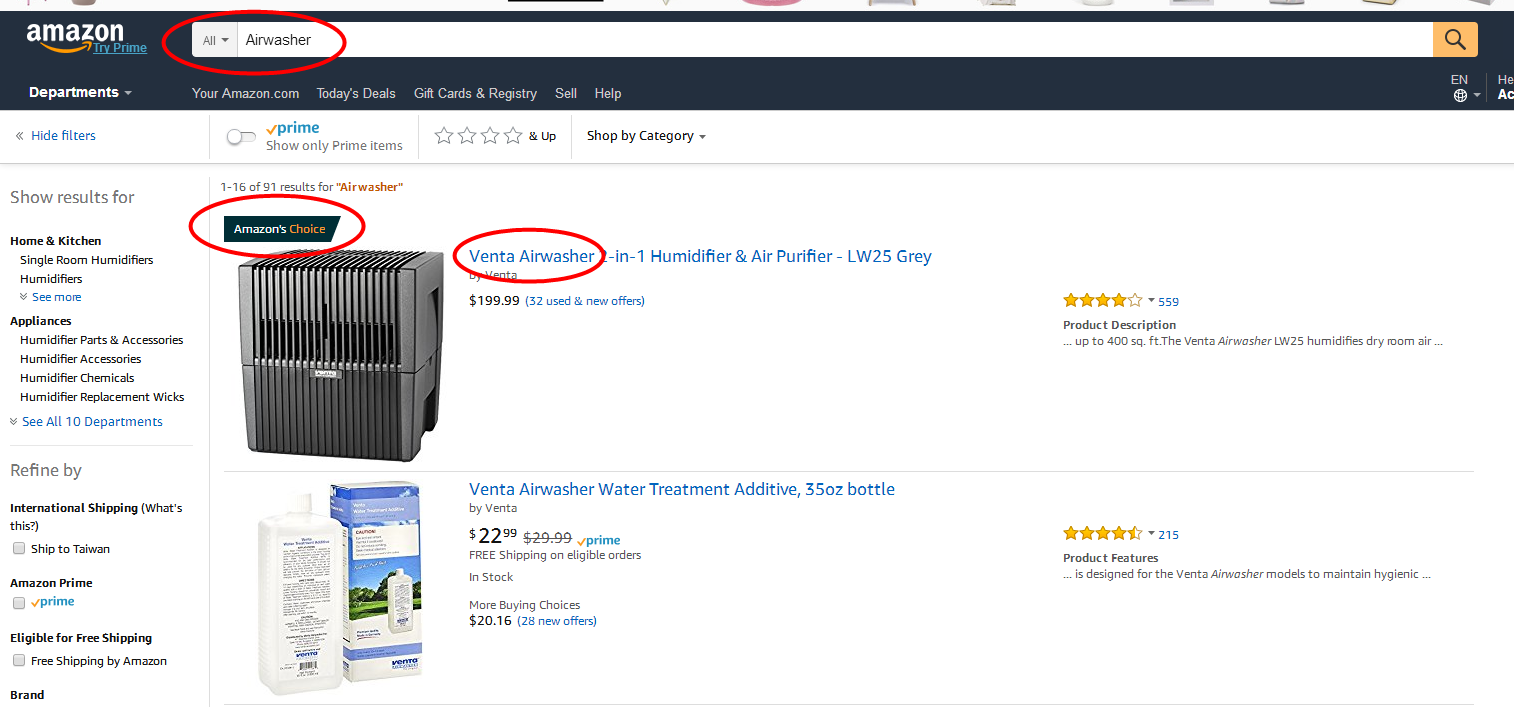This screenshot has width=1514, height=707.
Task: Open the All search category dropdown
Action: (215, 40)
